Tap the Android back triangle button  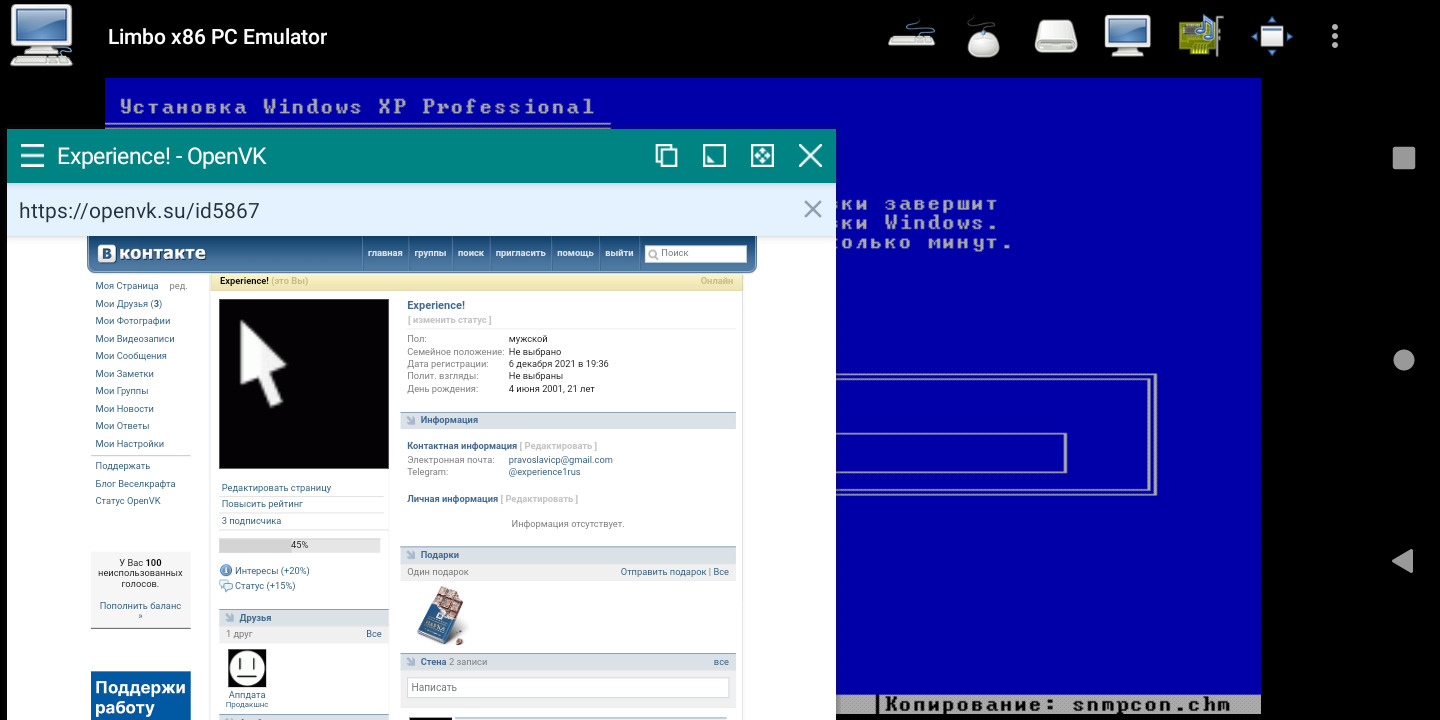click(x=1403, y=560)
